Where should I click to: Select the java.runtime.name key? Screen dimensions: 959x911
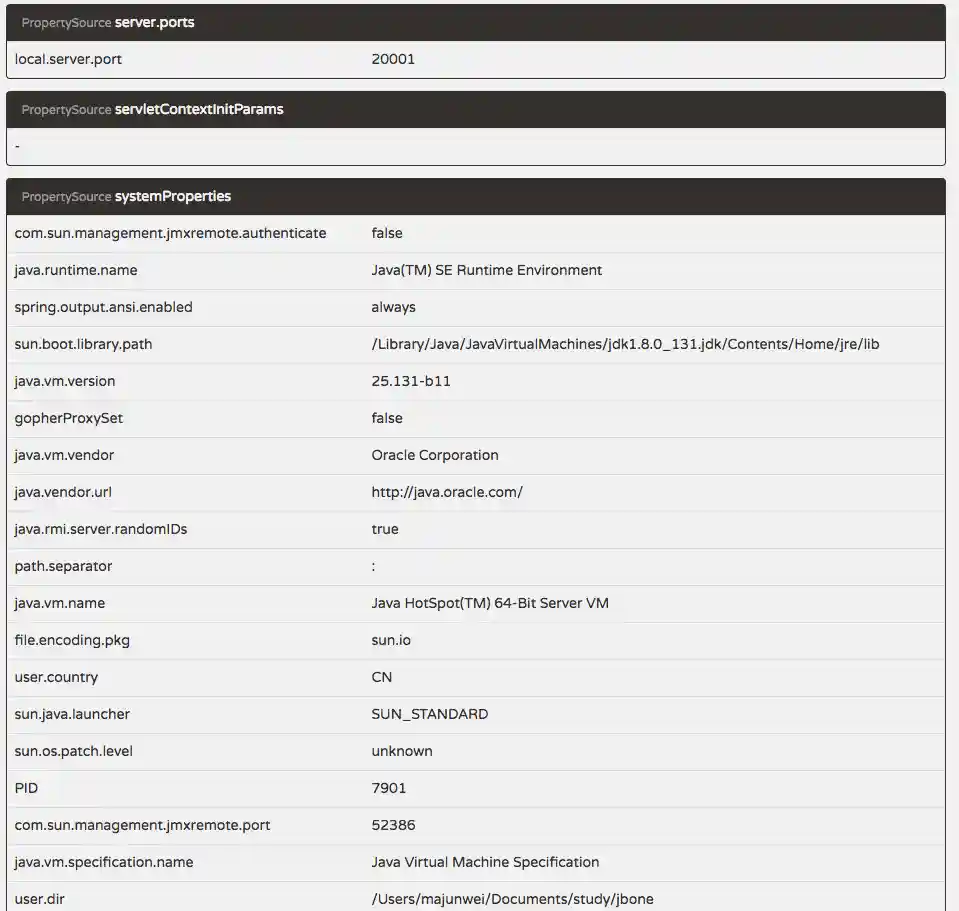click(x=76, y=270)
